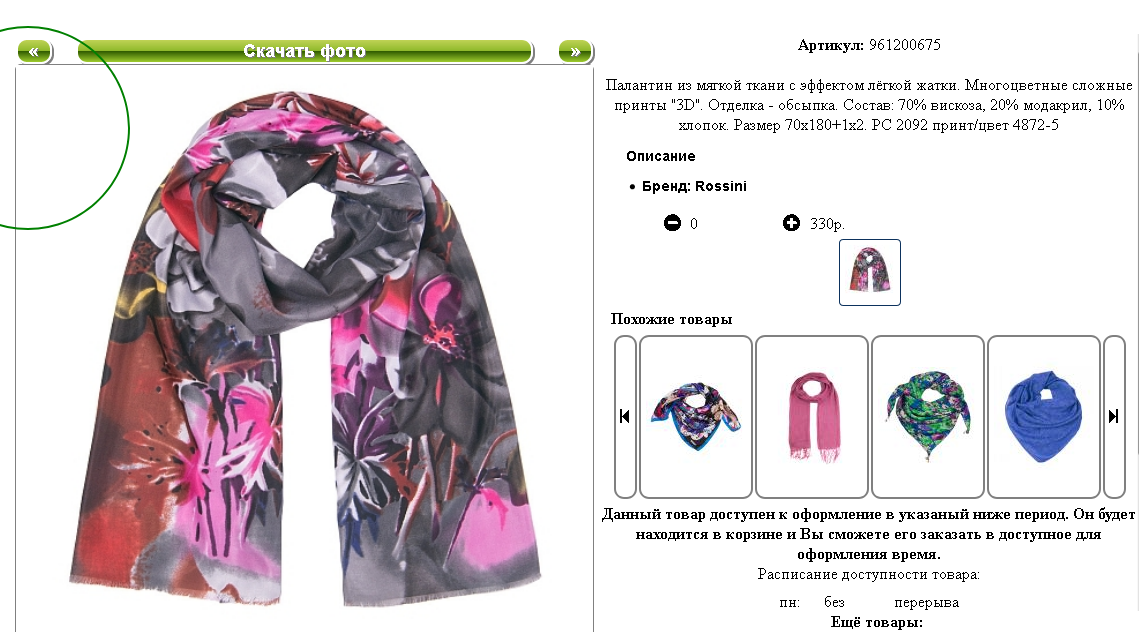Click the plus quantity icon
The image size is (1139, 632).
pos(791,223)
